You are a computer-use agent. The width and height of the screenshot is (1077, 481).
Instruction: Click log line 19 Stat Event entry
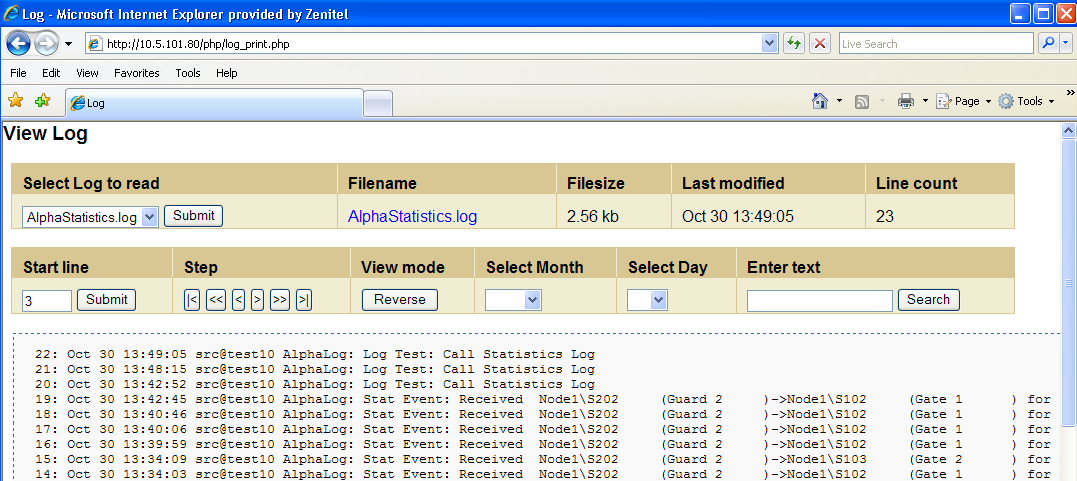click(543, 399)
